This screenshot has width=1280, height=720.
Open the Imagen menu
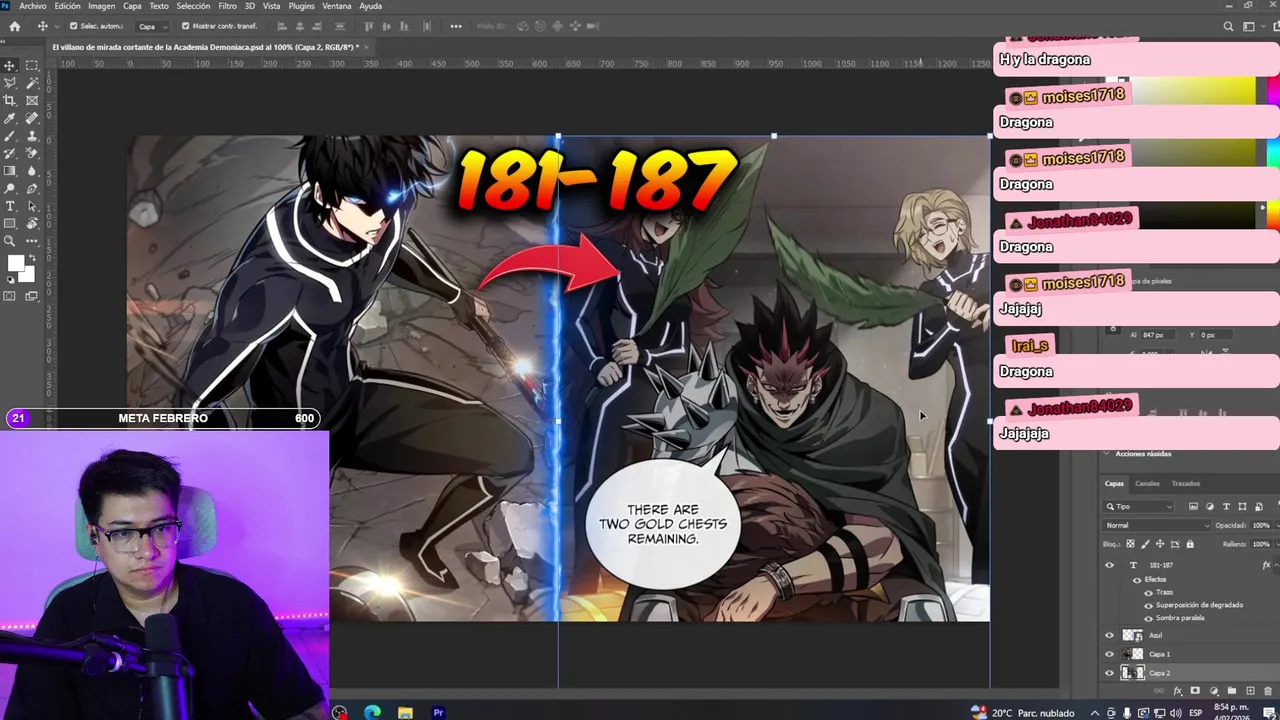pos(101,6)
